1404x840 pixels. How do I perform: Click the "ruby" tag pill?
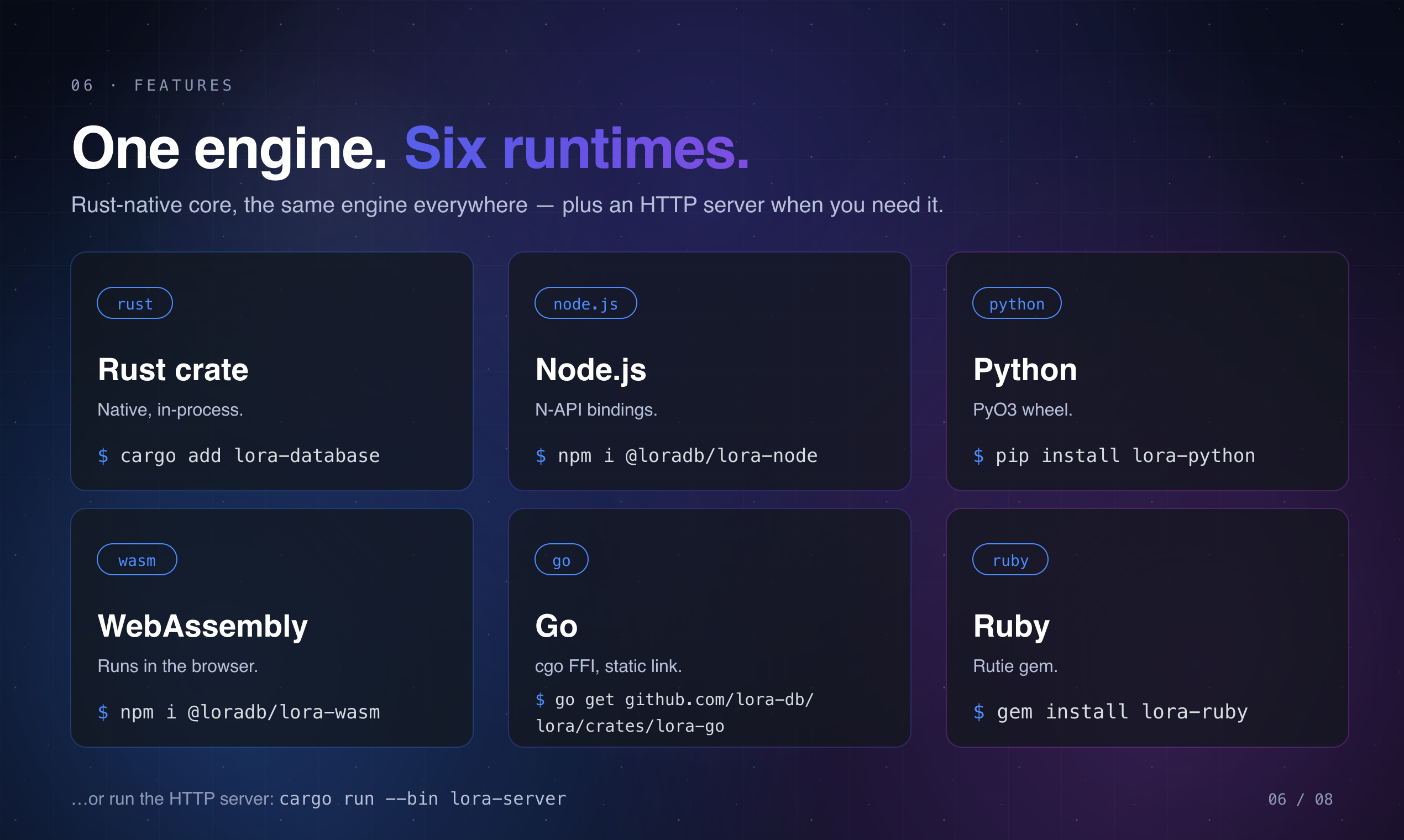point(1010,559)
